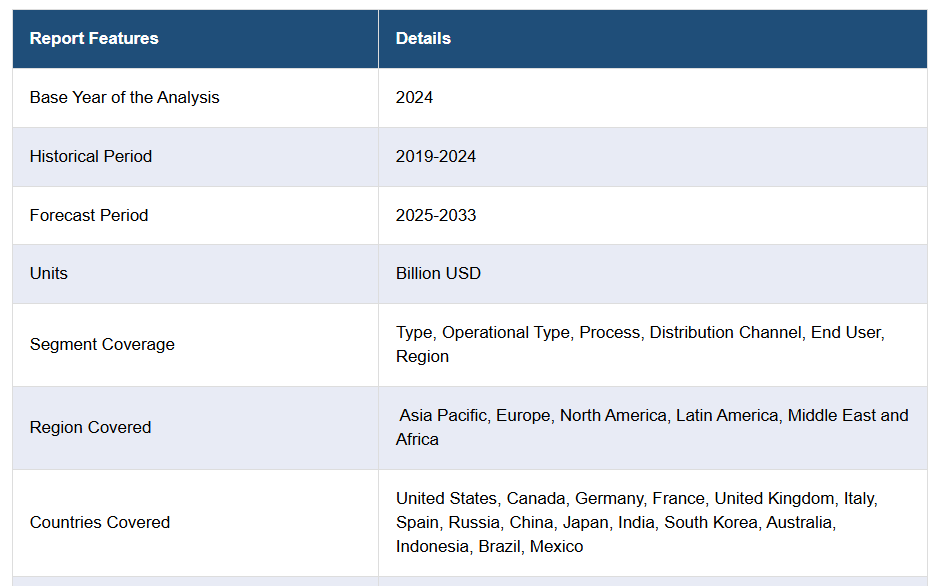Viewport: 931px width, 586px height.
Task: Click the 2025-2033 forecast period value
Action: [436, 216]
